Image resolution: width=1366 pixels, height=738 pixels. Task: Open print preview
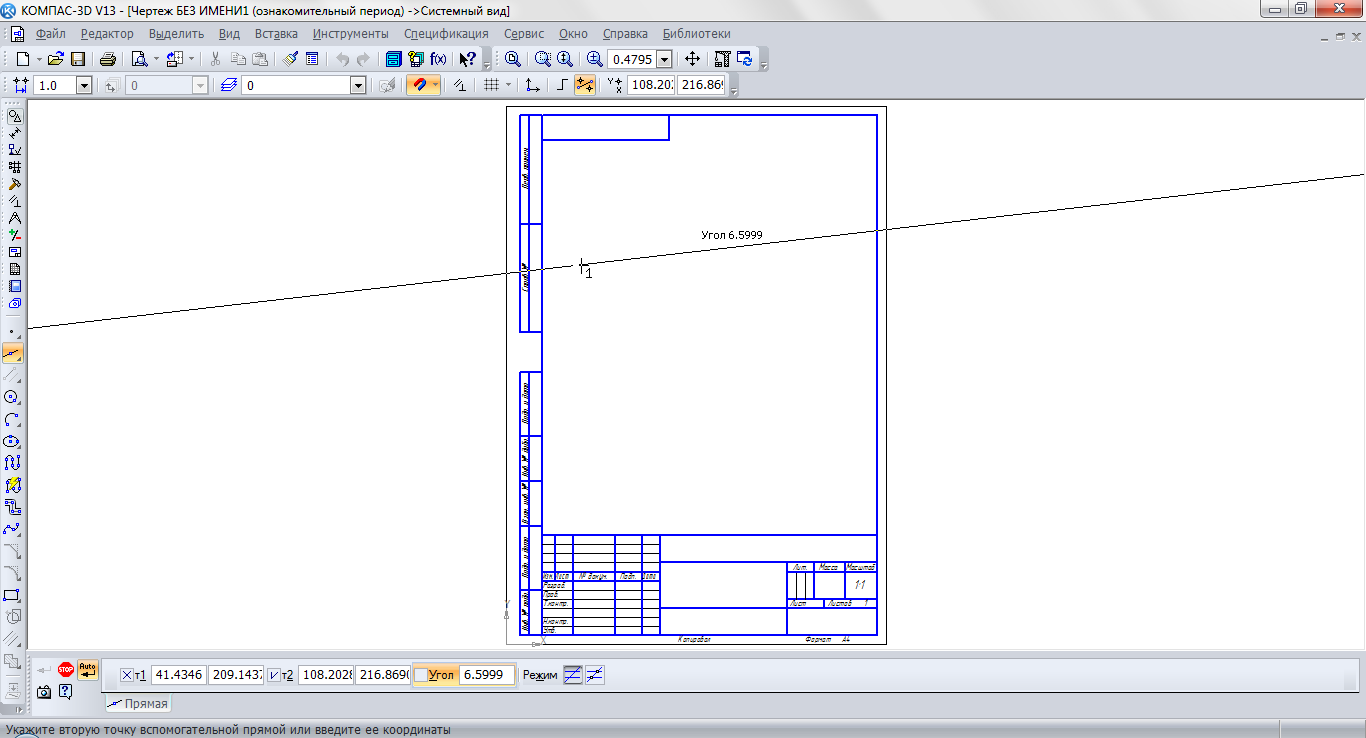coord(140,59)
